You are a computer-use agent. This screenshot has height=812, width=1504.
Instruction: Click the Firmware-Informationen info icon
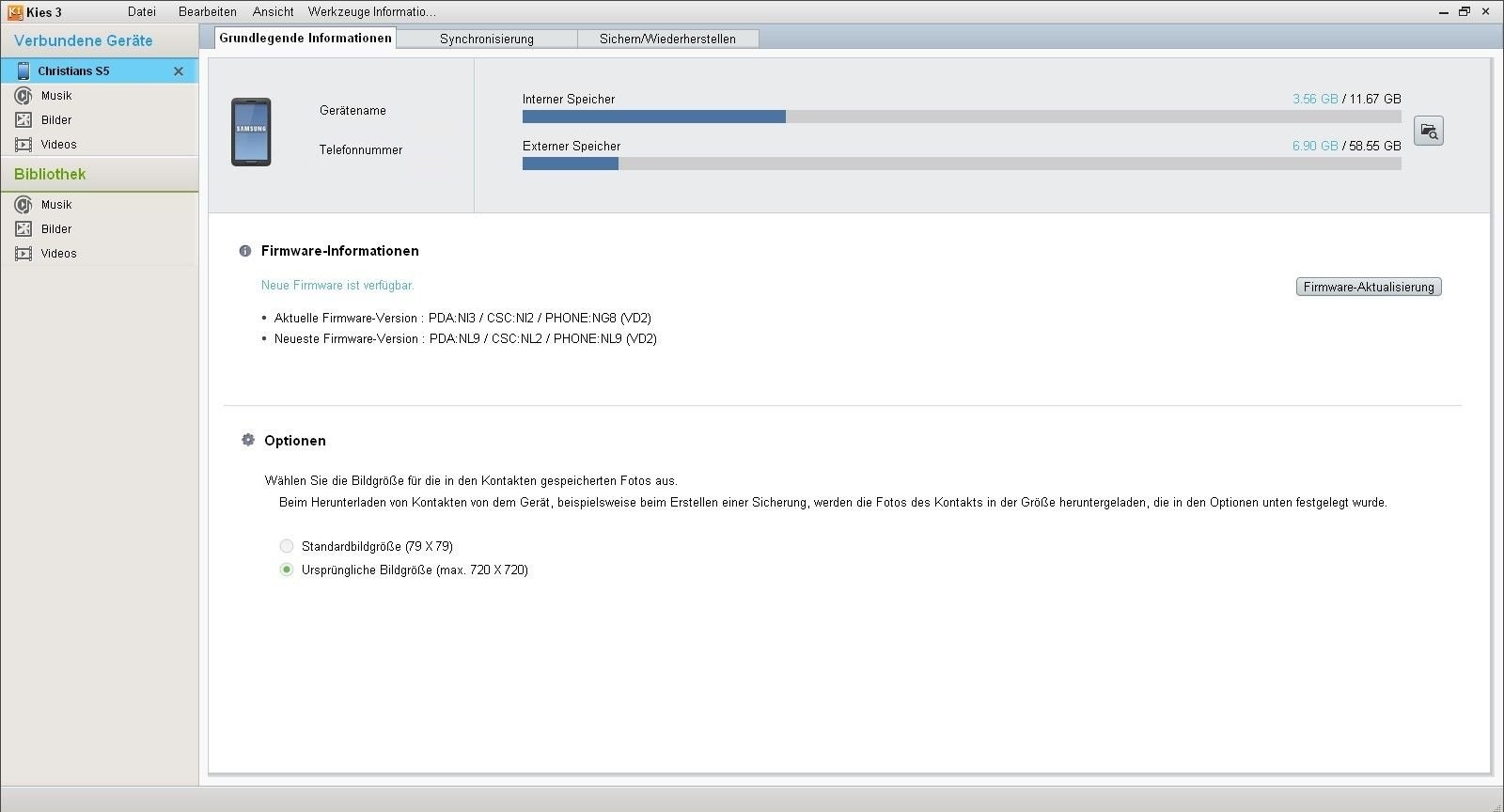click(x=245, y=251)
